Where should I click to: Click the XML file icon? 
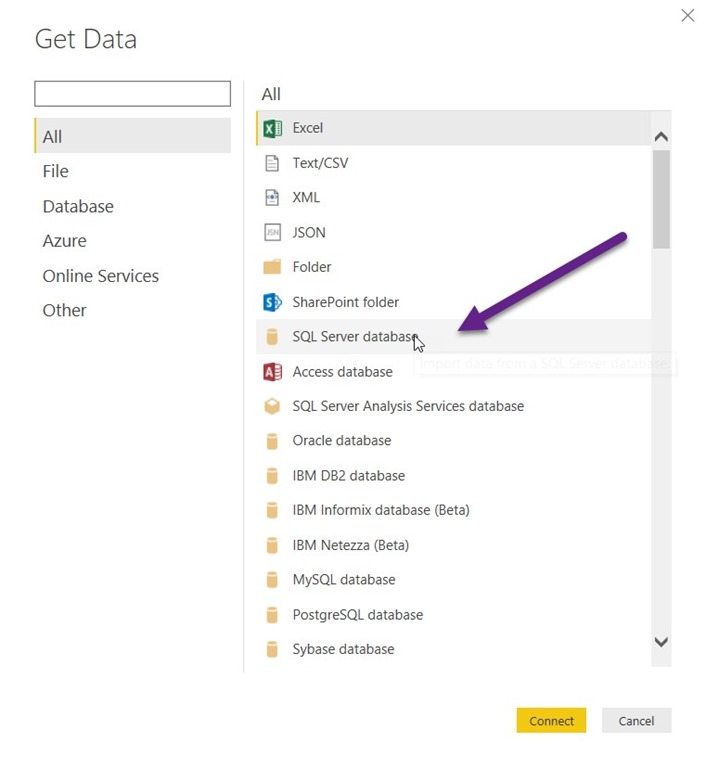[272, 198]
